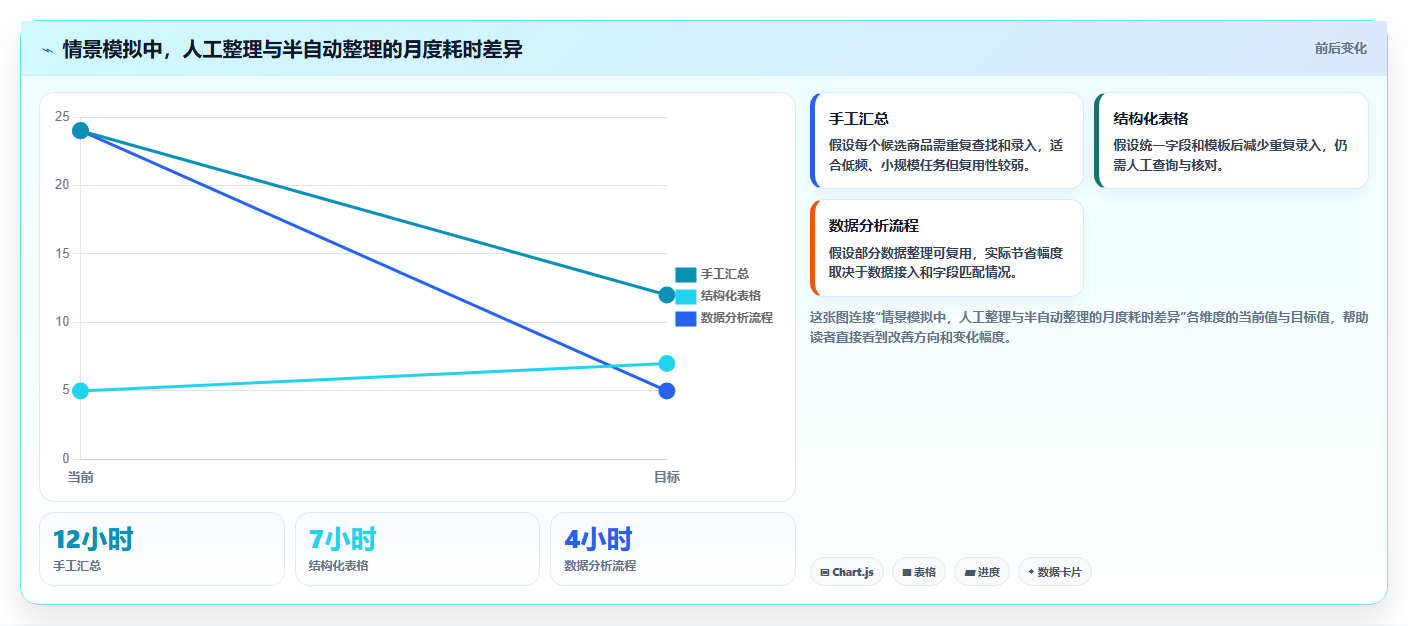Click the icon inside the 进度 tag

970,573
